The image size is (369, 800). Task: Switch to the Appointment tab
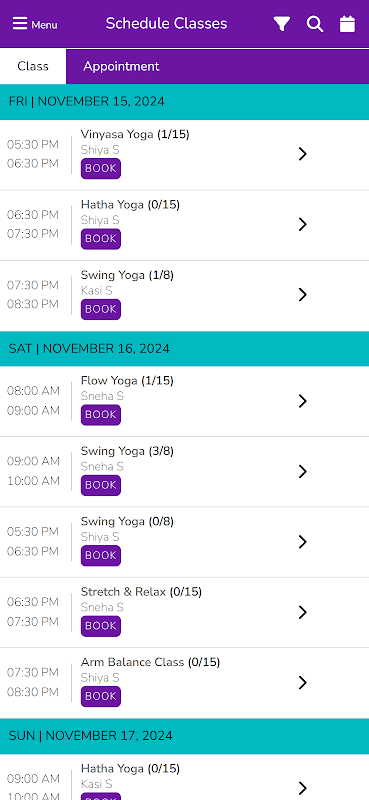click(121, 66)
